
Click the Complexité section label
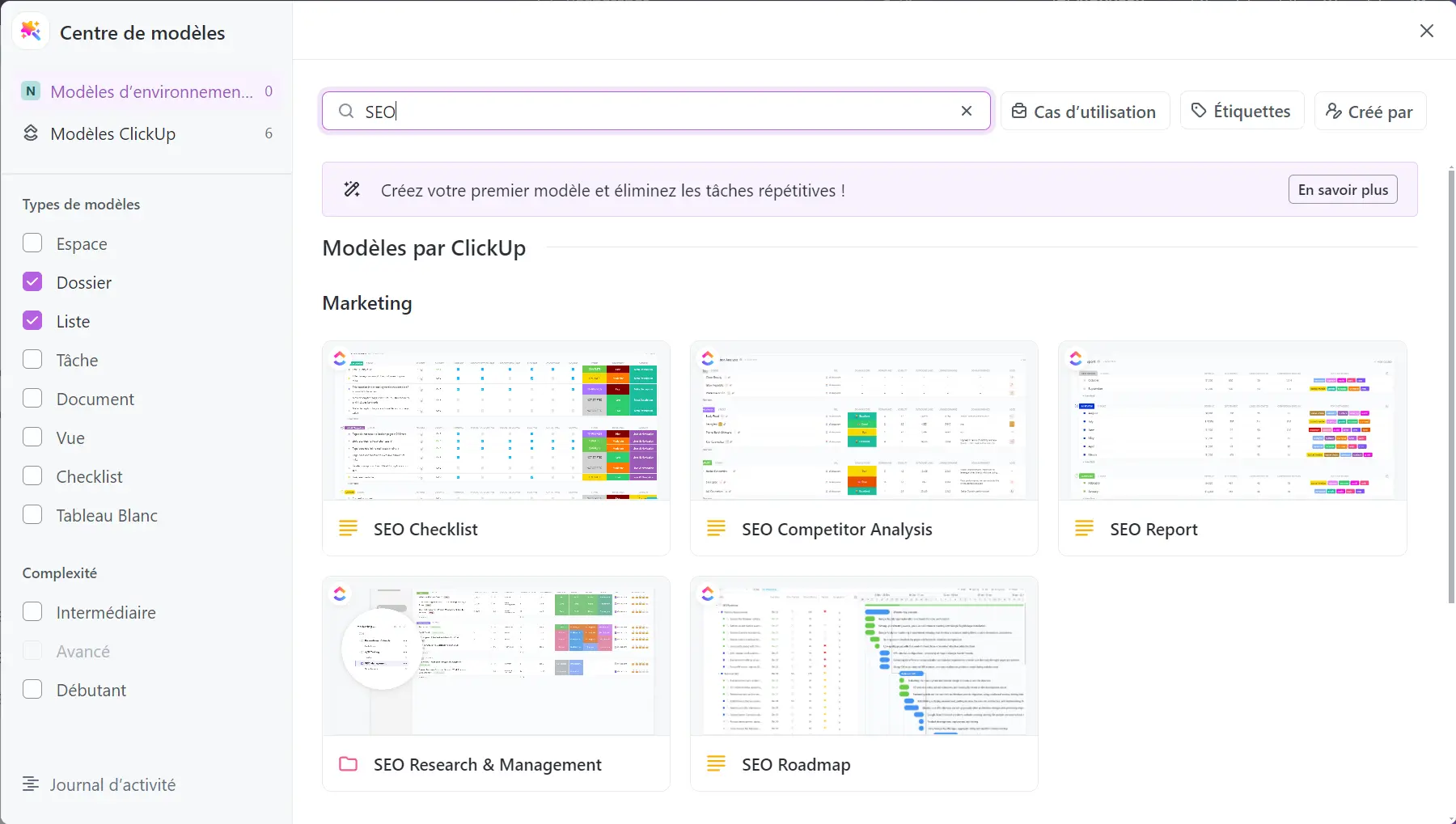point(60,573)
